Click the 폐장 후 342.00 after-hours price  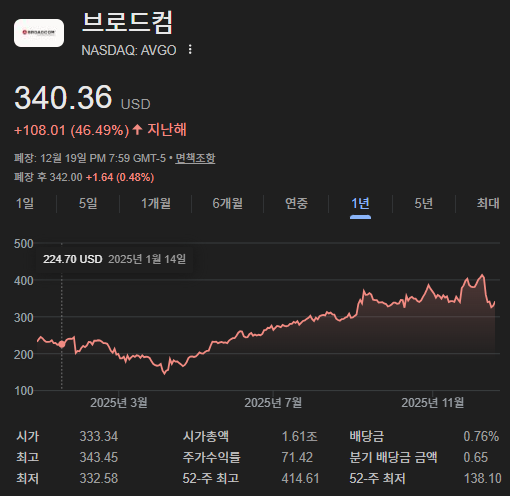point(48,177)
